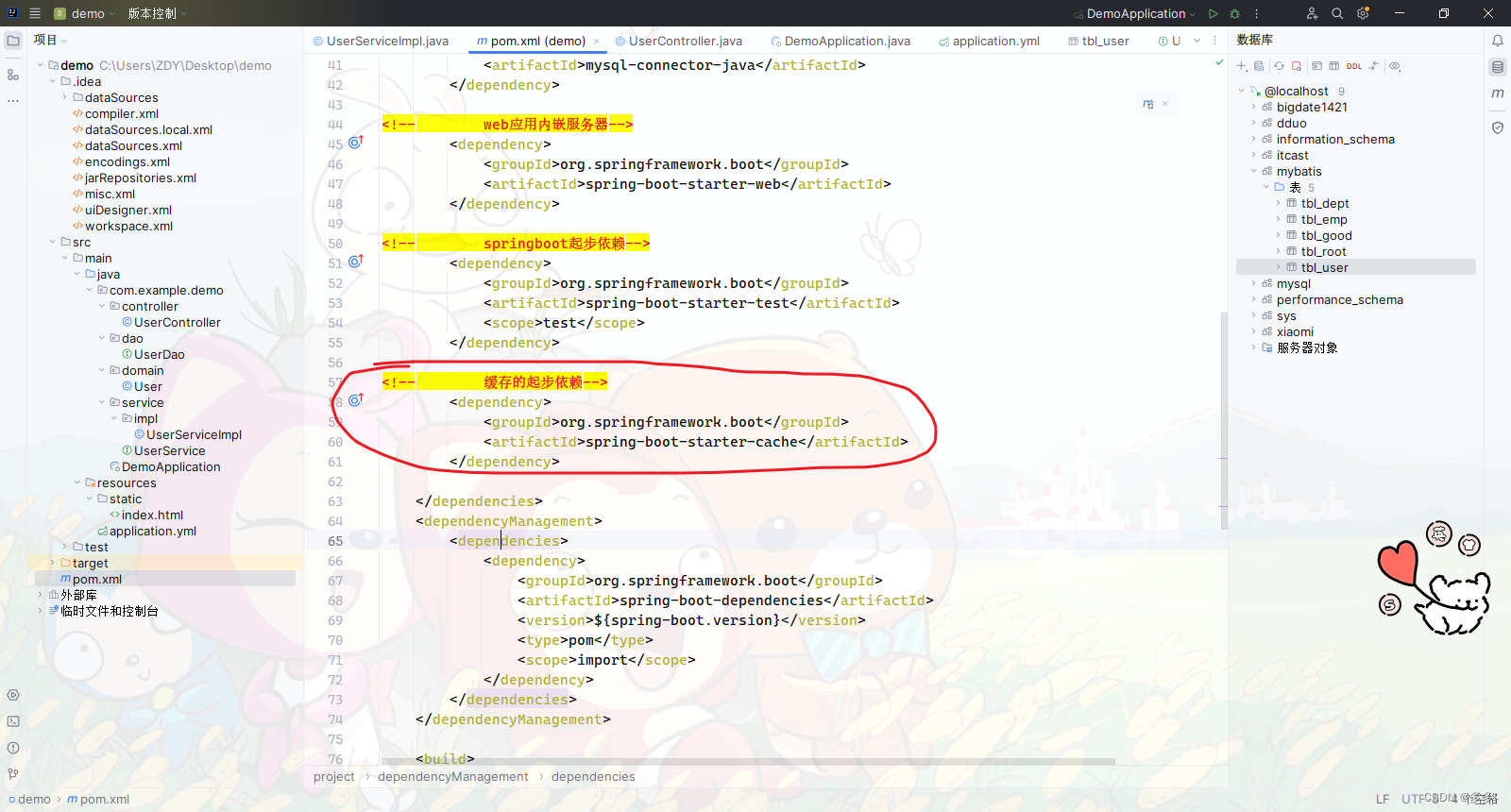This screenshot has width=1511, height=812.
Task: Open the 项目 view selector dropdown
Action: tap(50, 40)
